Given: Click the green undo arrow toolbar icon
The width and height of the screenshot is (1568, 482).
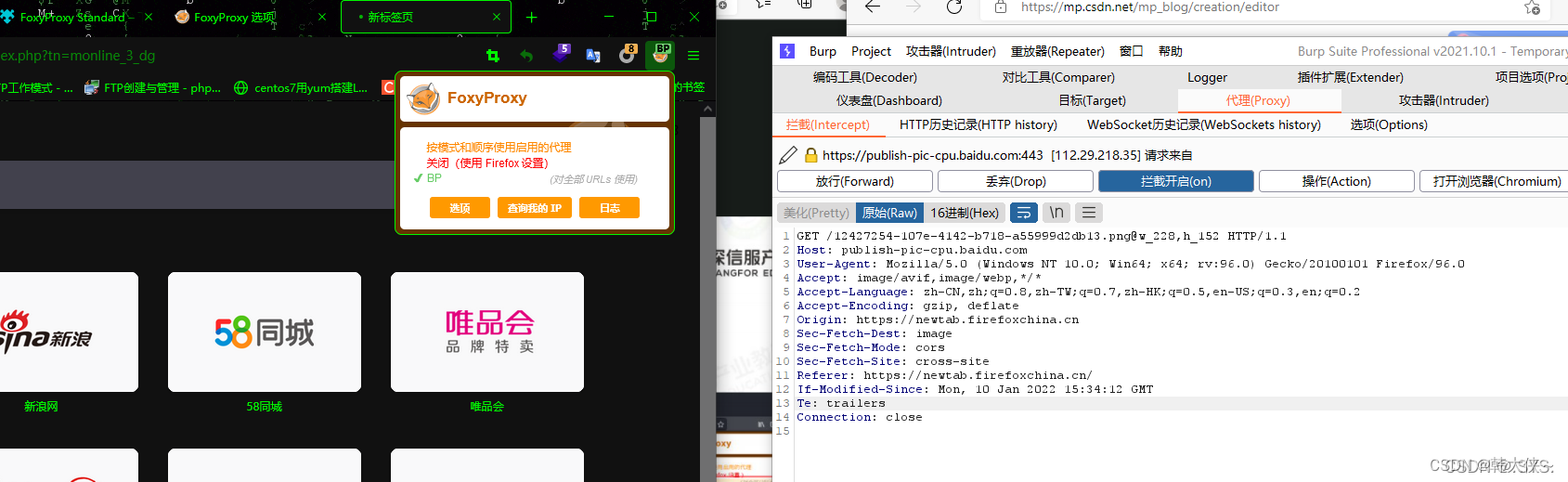Looking at the screenshot, I should pos(526,56).
